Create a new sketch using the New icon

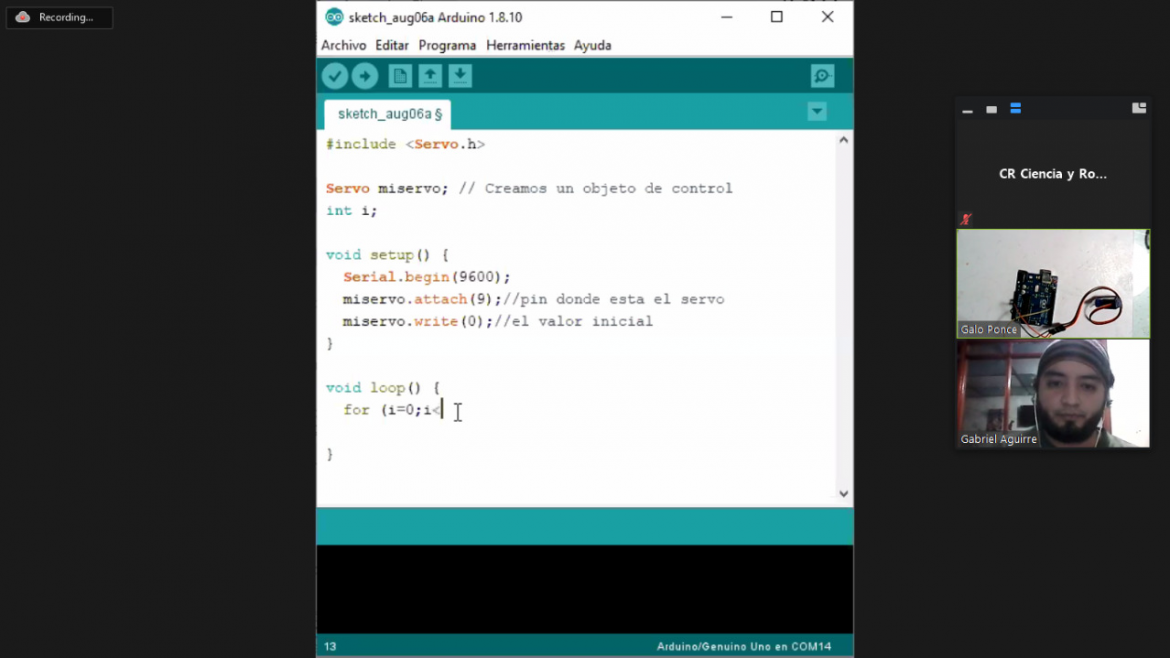(399, 75)
